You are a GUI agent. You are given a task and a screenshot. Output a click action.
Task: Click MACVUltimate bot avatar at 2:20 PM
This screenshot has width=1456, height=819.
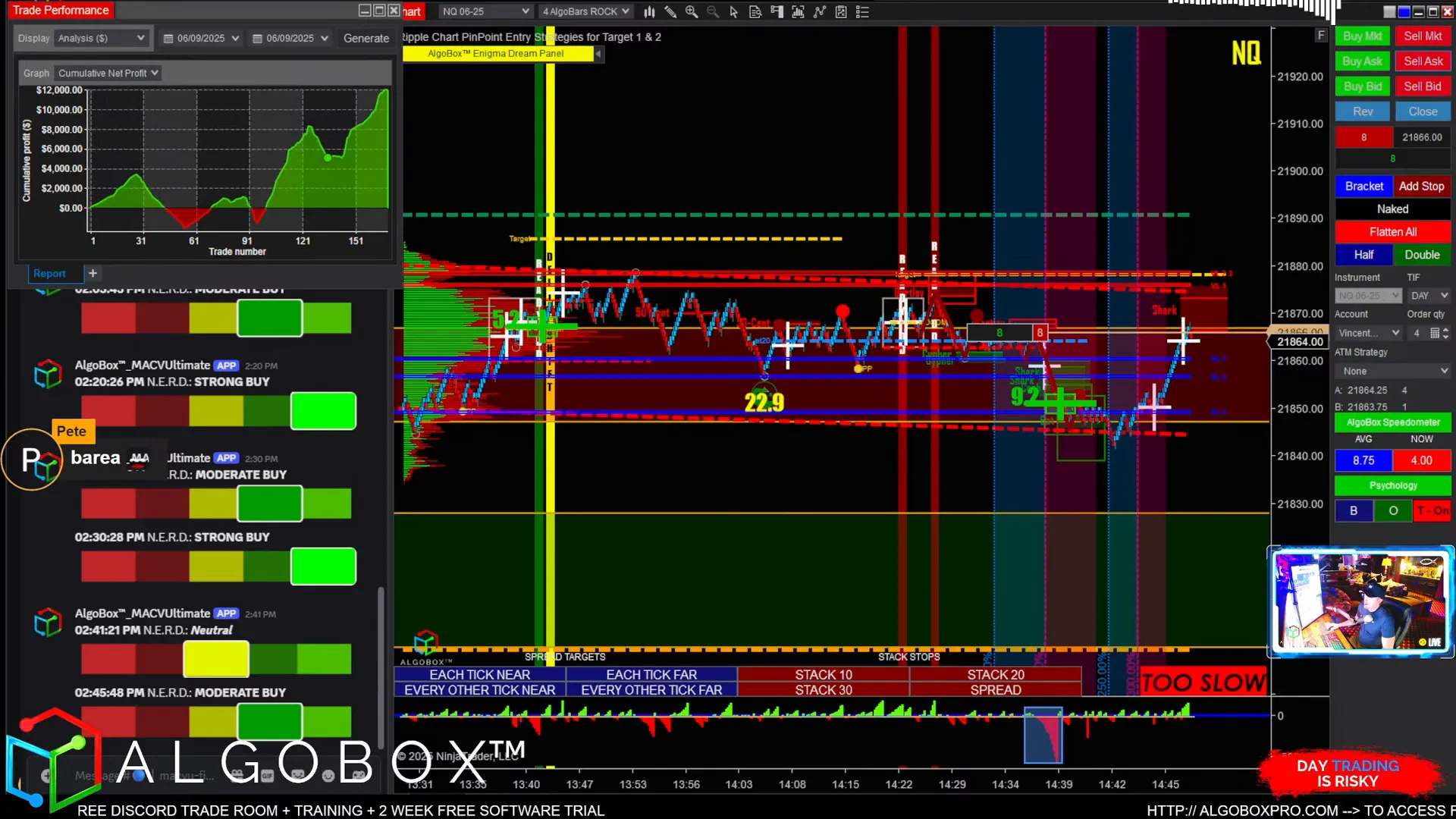click(48, 374)
